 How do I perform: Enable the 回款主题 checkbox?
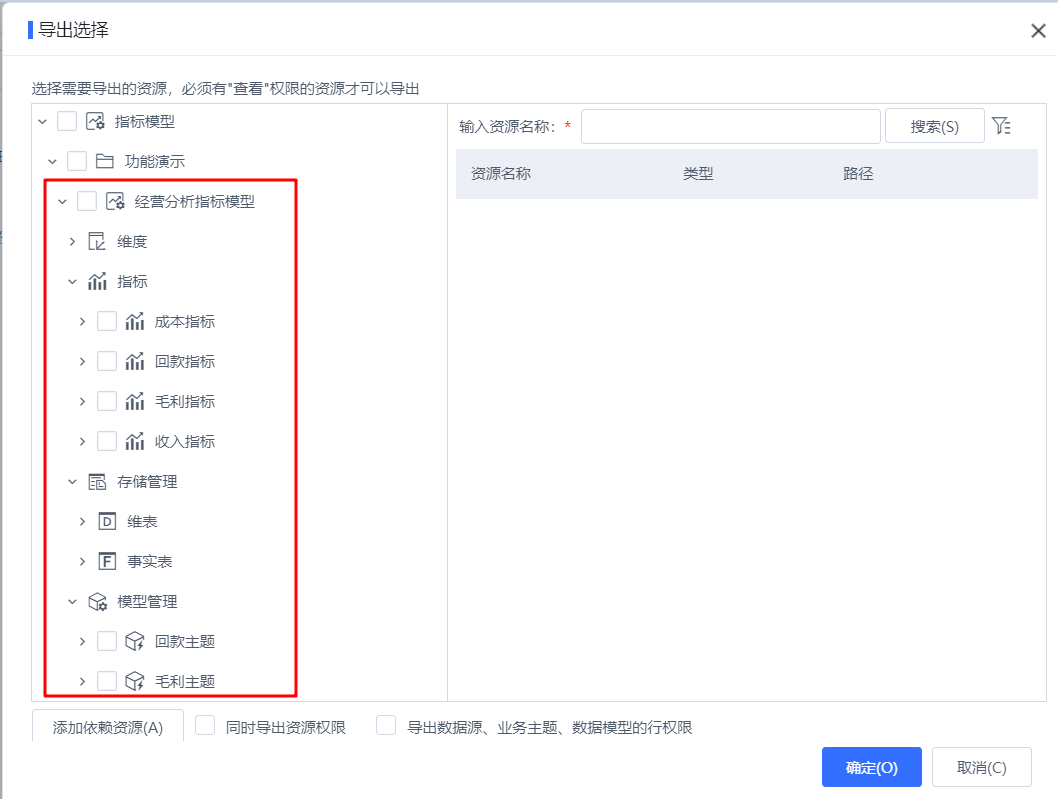[x=107, y=641]
